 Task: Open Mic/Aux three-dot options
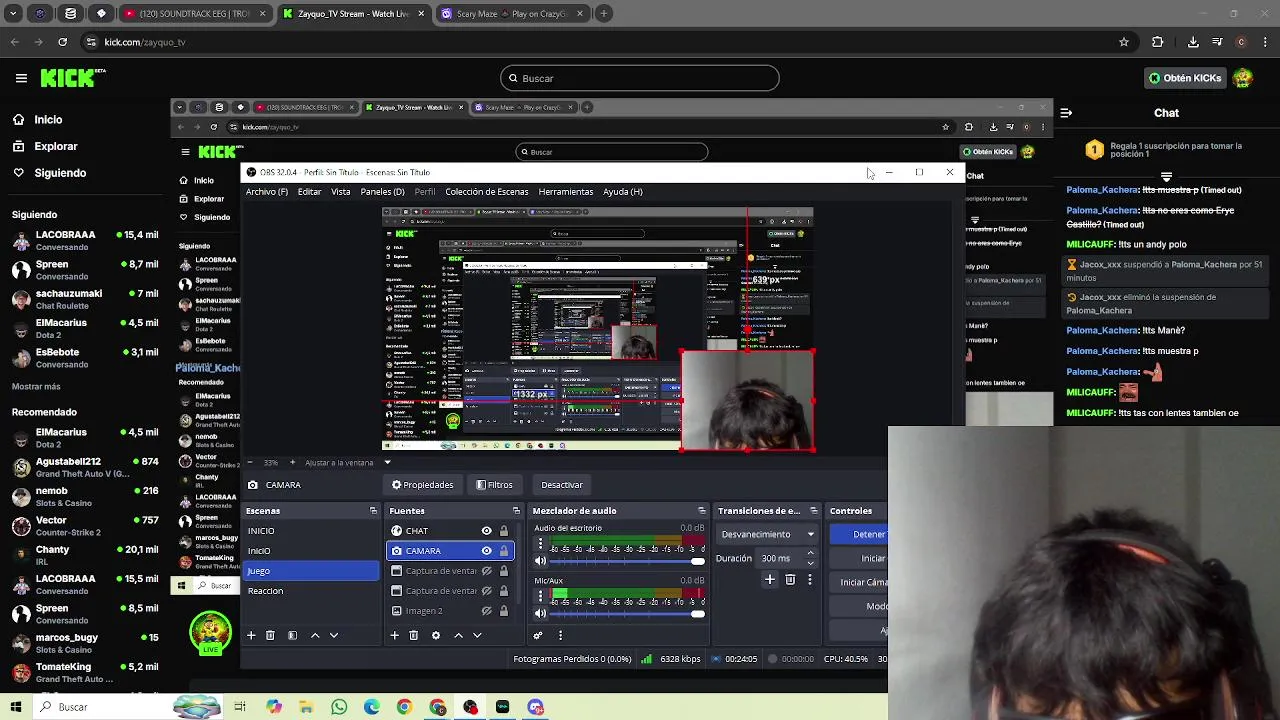541,596
